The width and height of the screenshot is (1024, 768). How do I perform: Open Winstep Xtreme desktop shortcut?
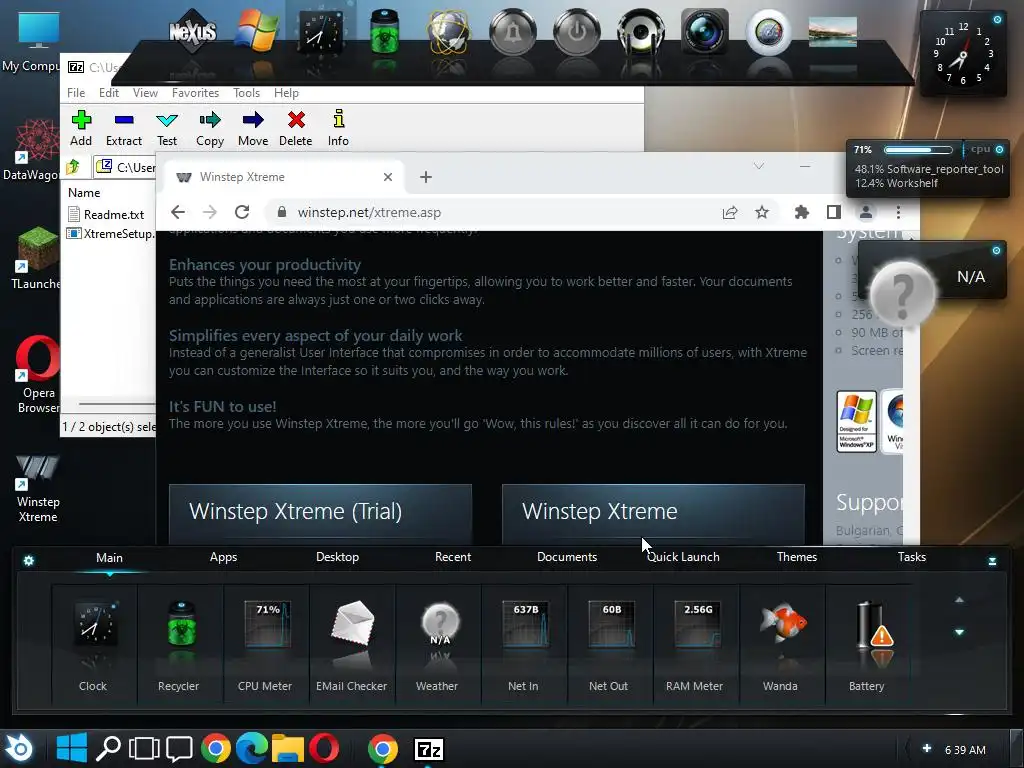click(x=37, y=488)
